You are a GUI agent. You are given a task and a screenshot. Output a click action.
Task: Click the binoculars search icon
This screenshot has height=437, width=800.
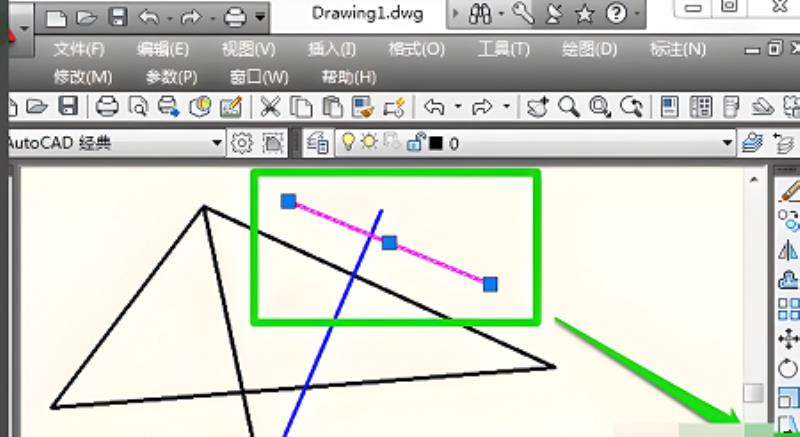point(481,15)
